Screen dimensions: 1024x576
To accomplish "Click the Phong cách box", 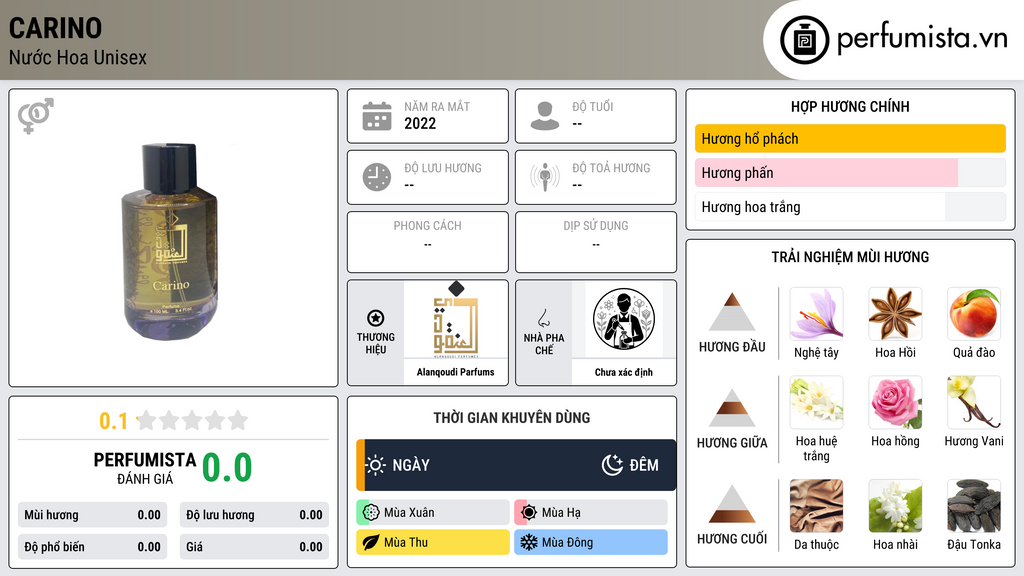I will 428,242.
